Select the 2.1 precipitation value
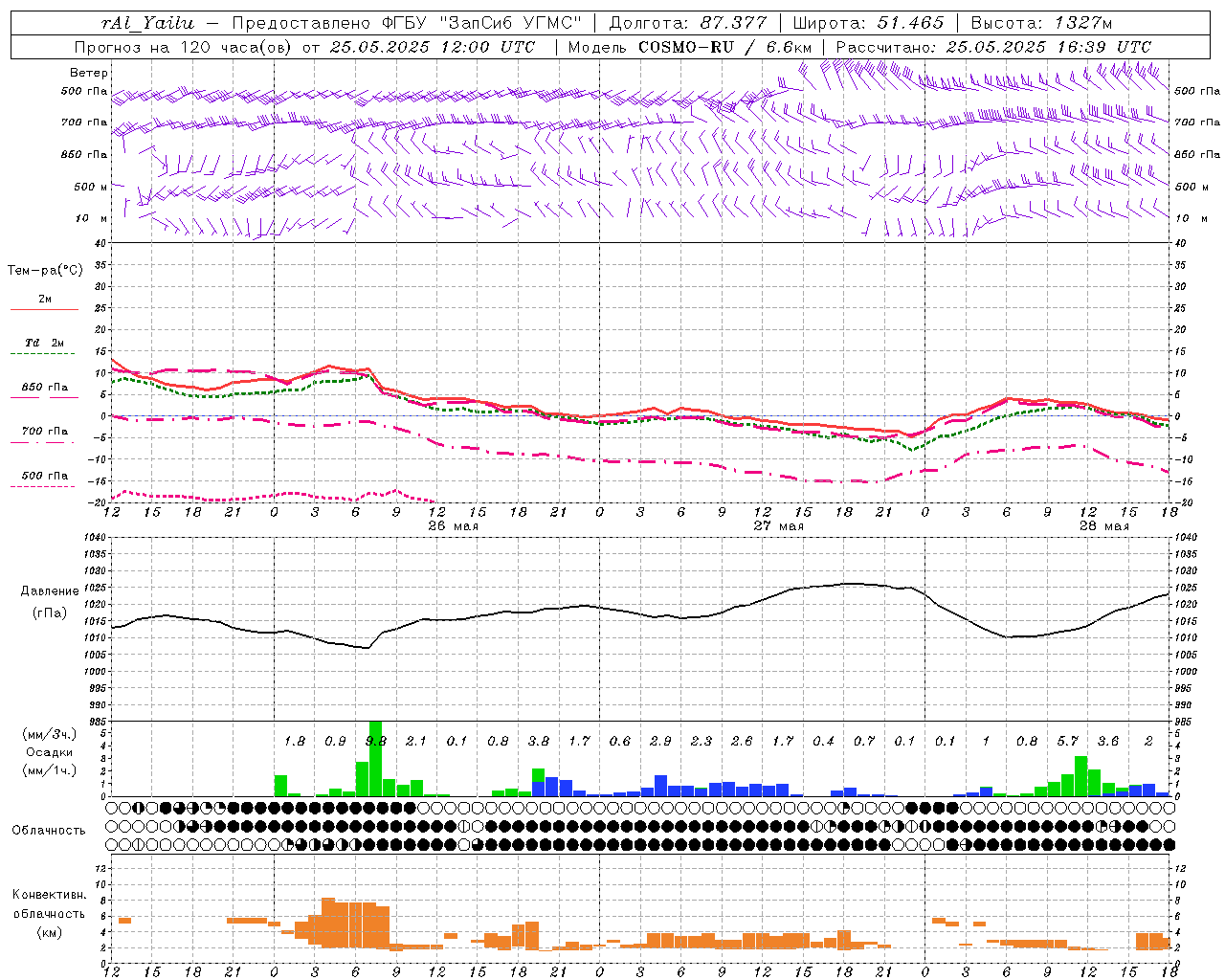 pos(416,742)
